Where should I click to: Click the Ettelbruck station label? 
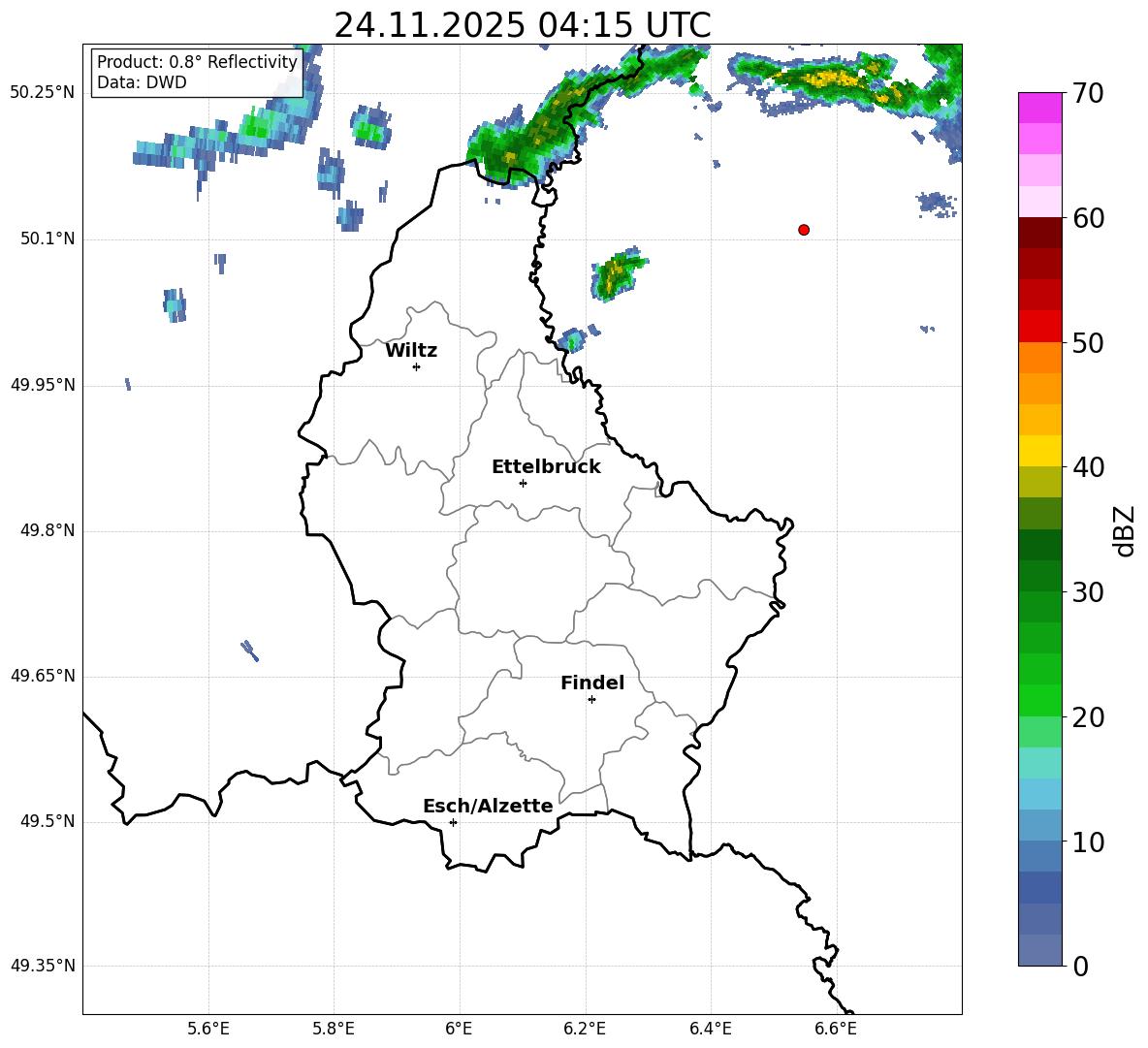pyautogui.click(x=546, y=467)
